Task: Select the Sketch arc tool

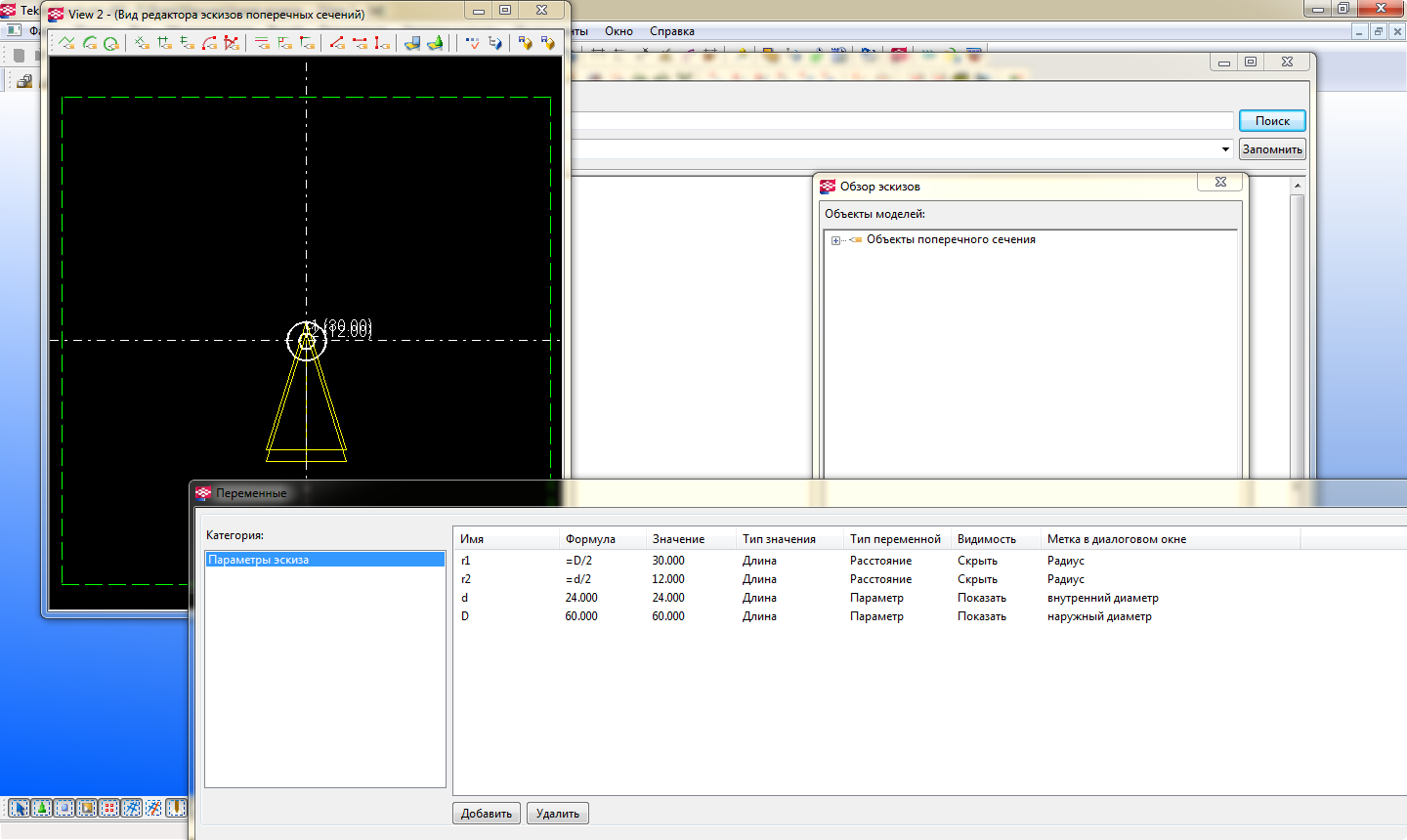Action: 90,43
